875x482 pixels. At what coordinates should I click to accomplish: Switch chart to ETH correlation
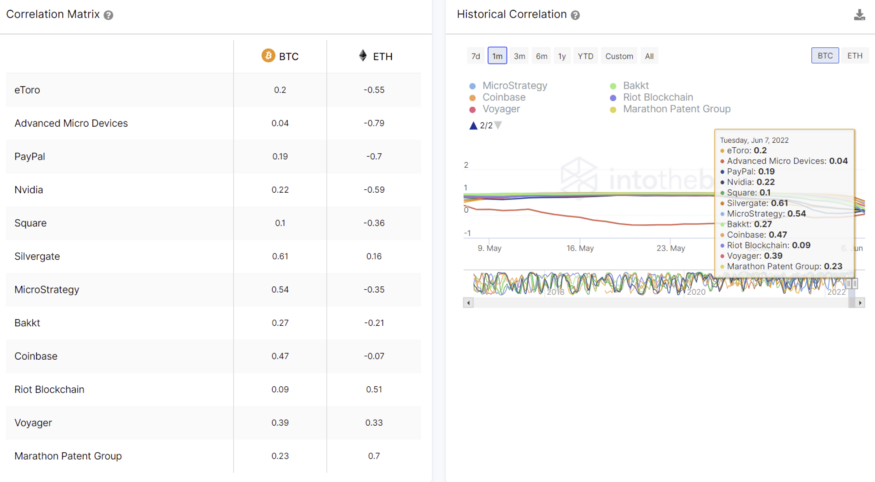click(x=855, y=55)
